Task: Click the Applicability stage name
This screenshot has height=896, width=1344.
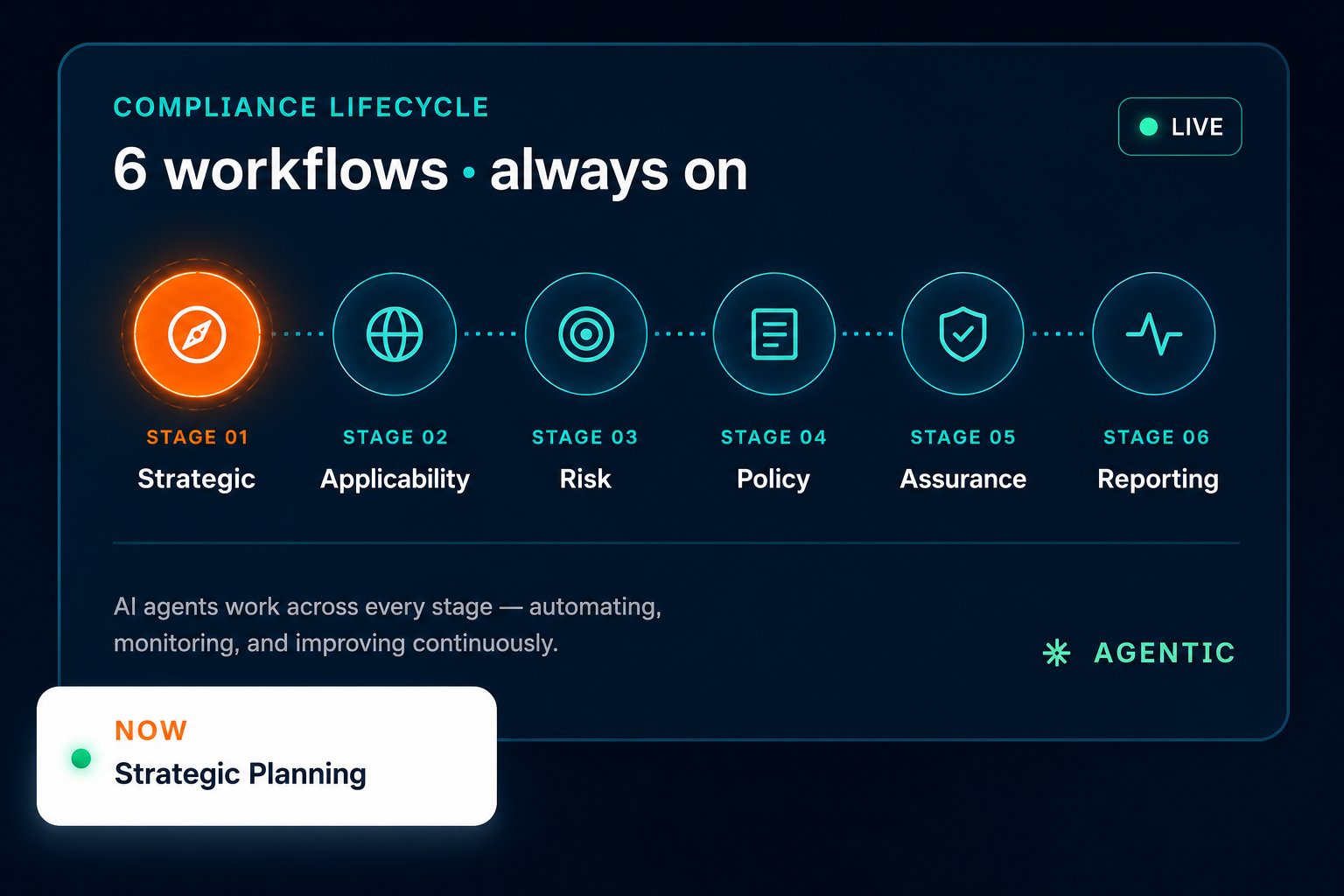Action: (395, 479)
